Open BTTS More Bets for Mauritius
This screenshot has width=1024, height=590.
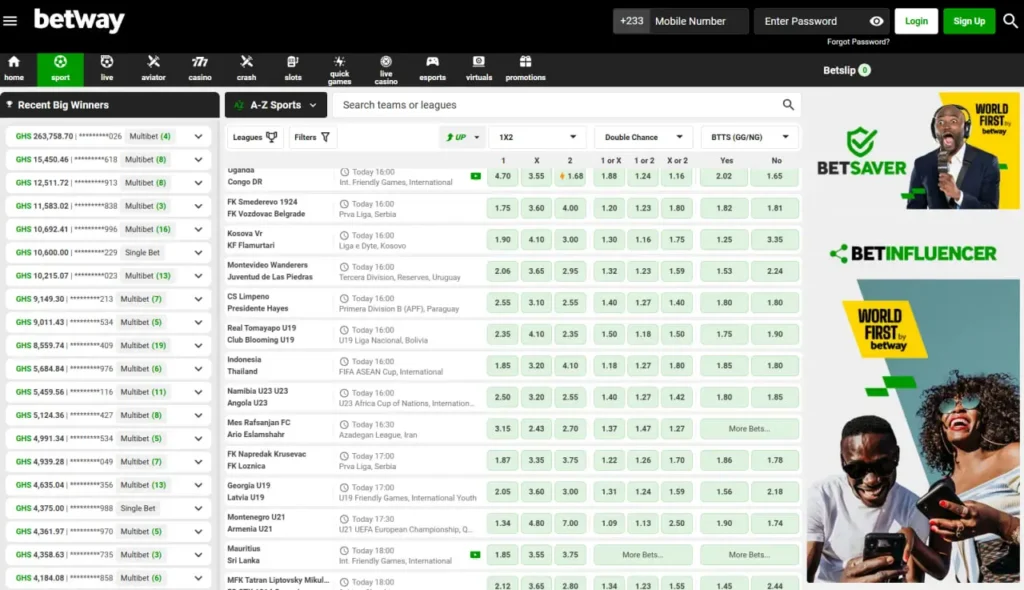click(749, 555)
